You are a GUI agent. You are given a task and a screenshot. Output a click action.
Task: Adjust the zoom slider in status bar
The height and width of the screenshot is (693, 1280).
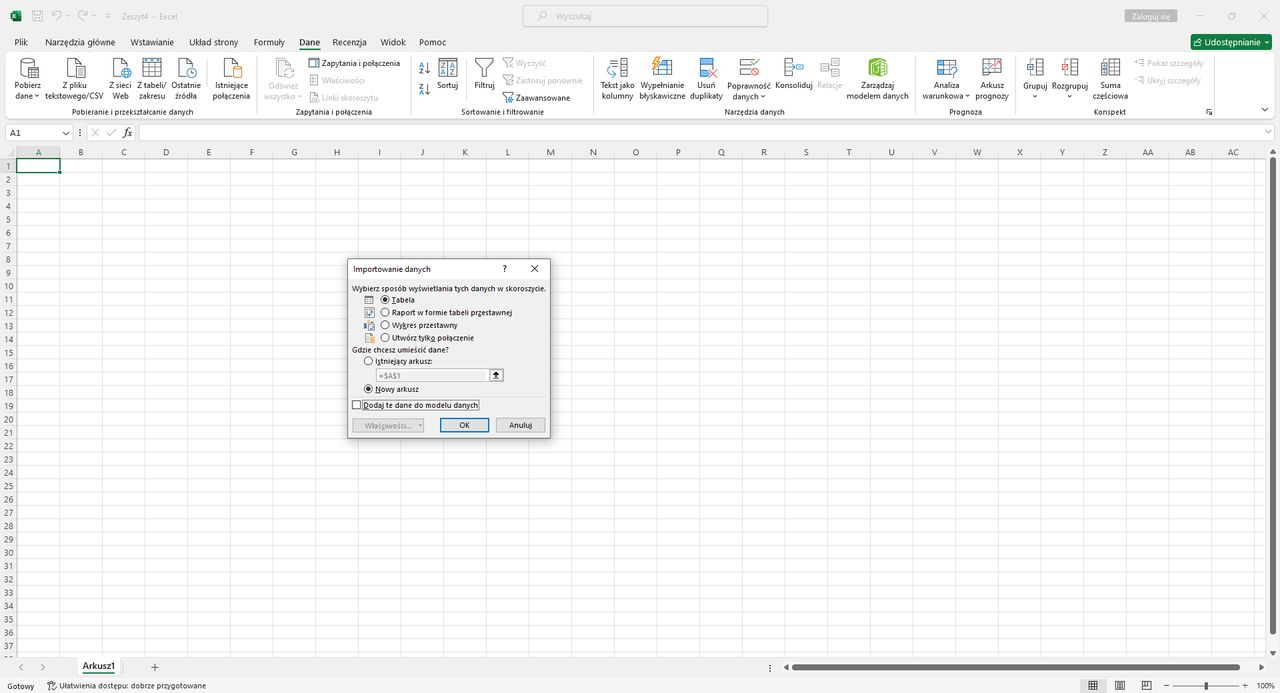(1206, 686)
